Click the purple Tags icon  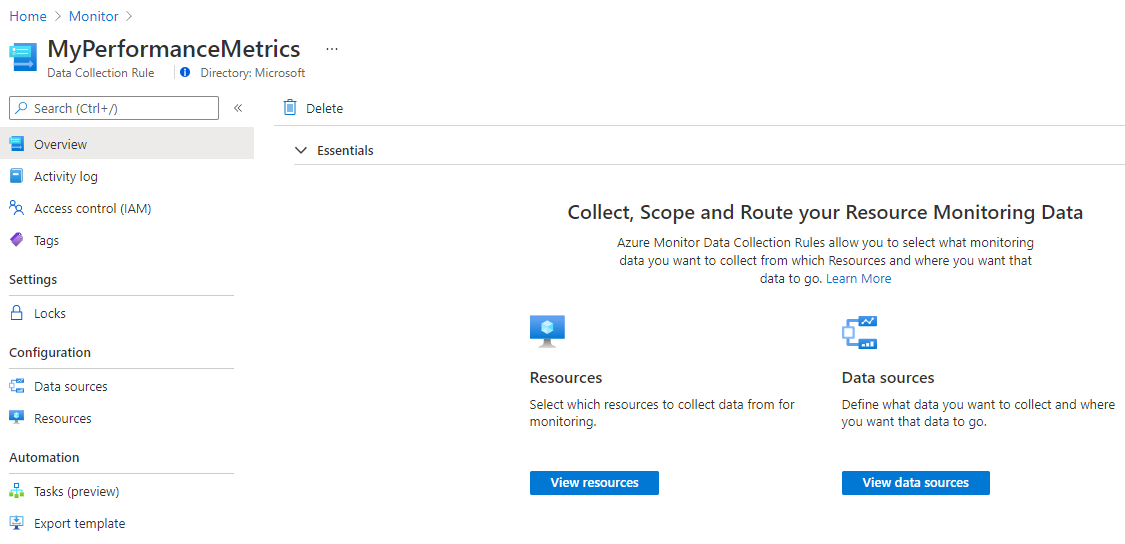coord(17,240)
